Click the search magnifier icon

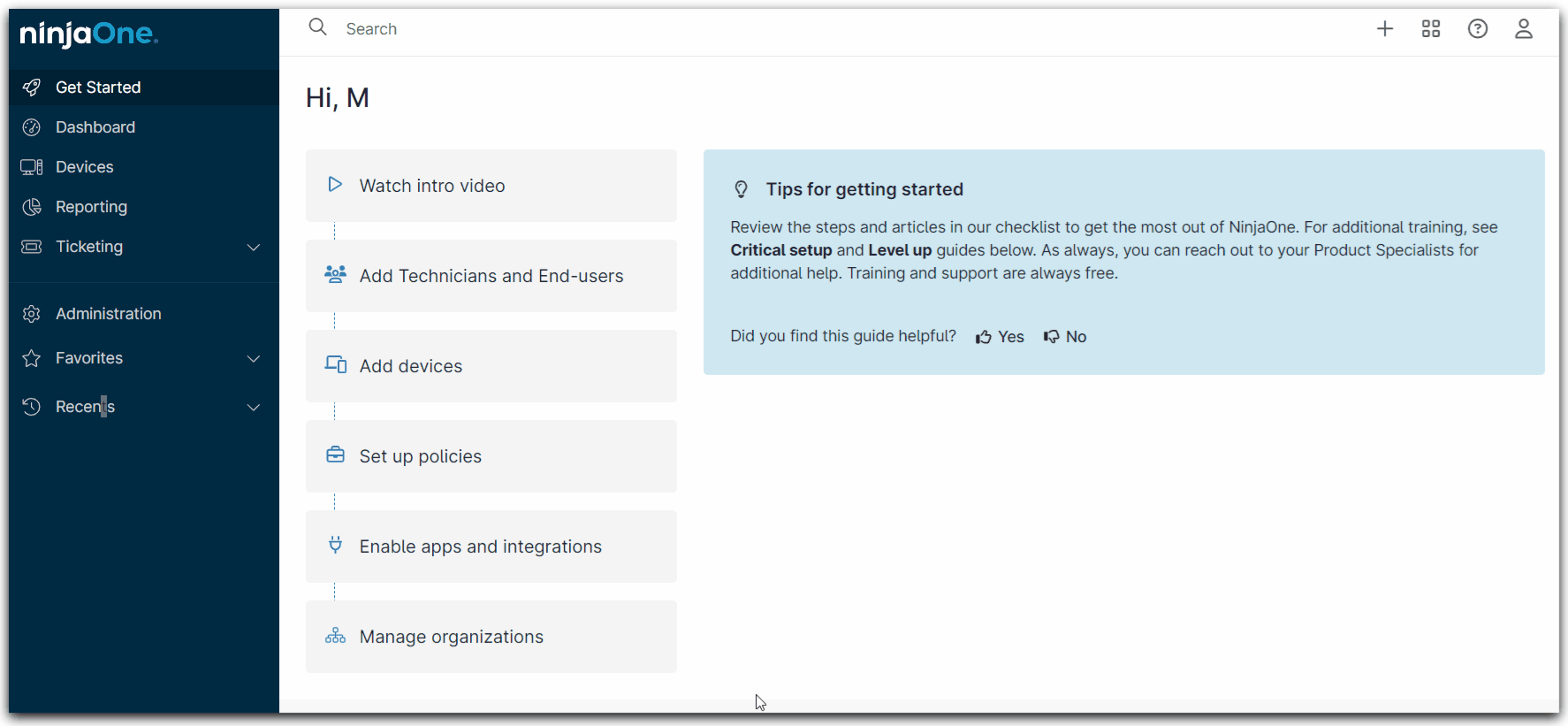click(x=317, y=27)
